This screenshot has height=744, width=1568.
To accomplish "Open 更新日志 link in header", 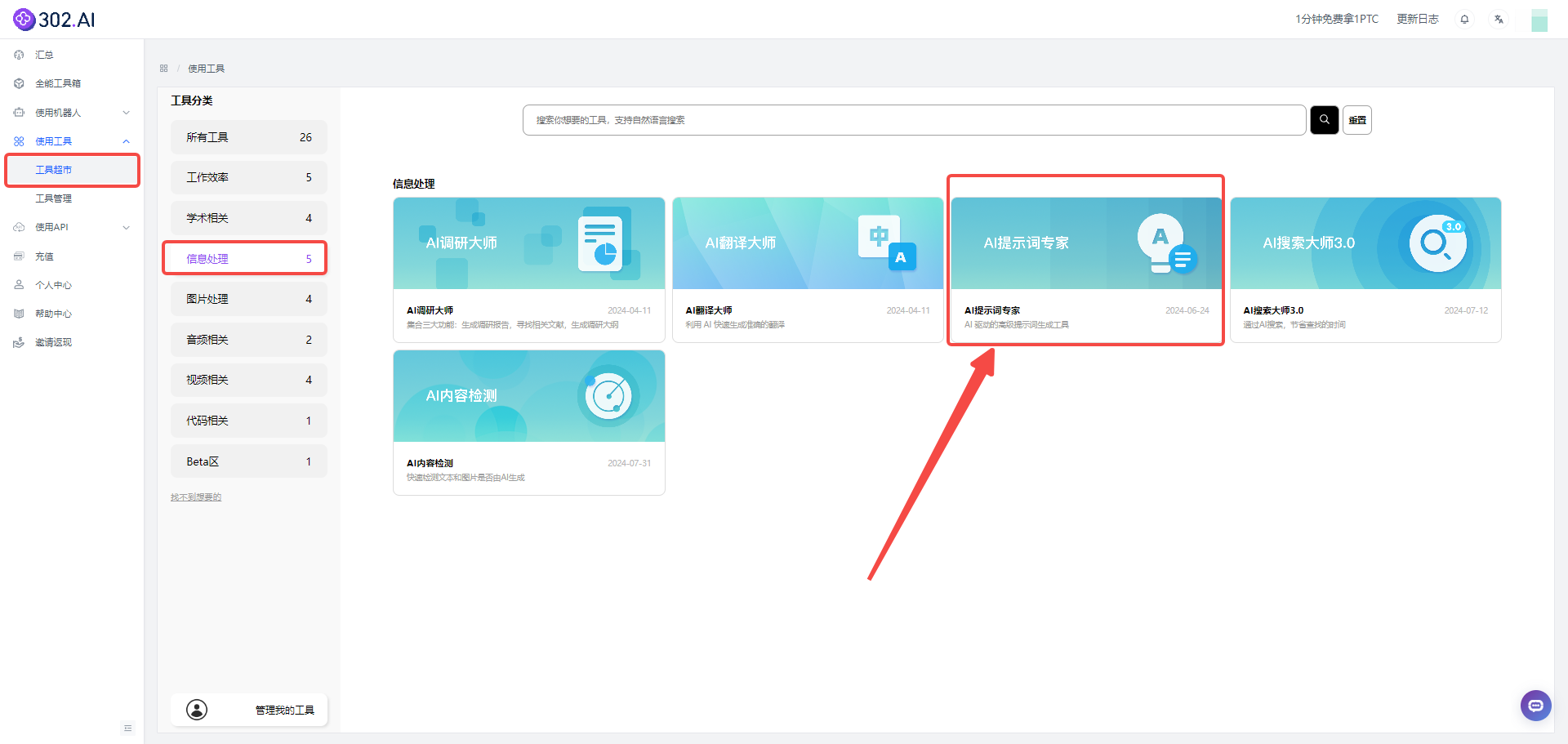I will [x=1418, y=19].
